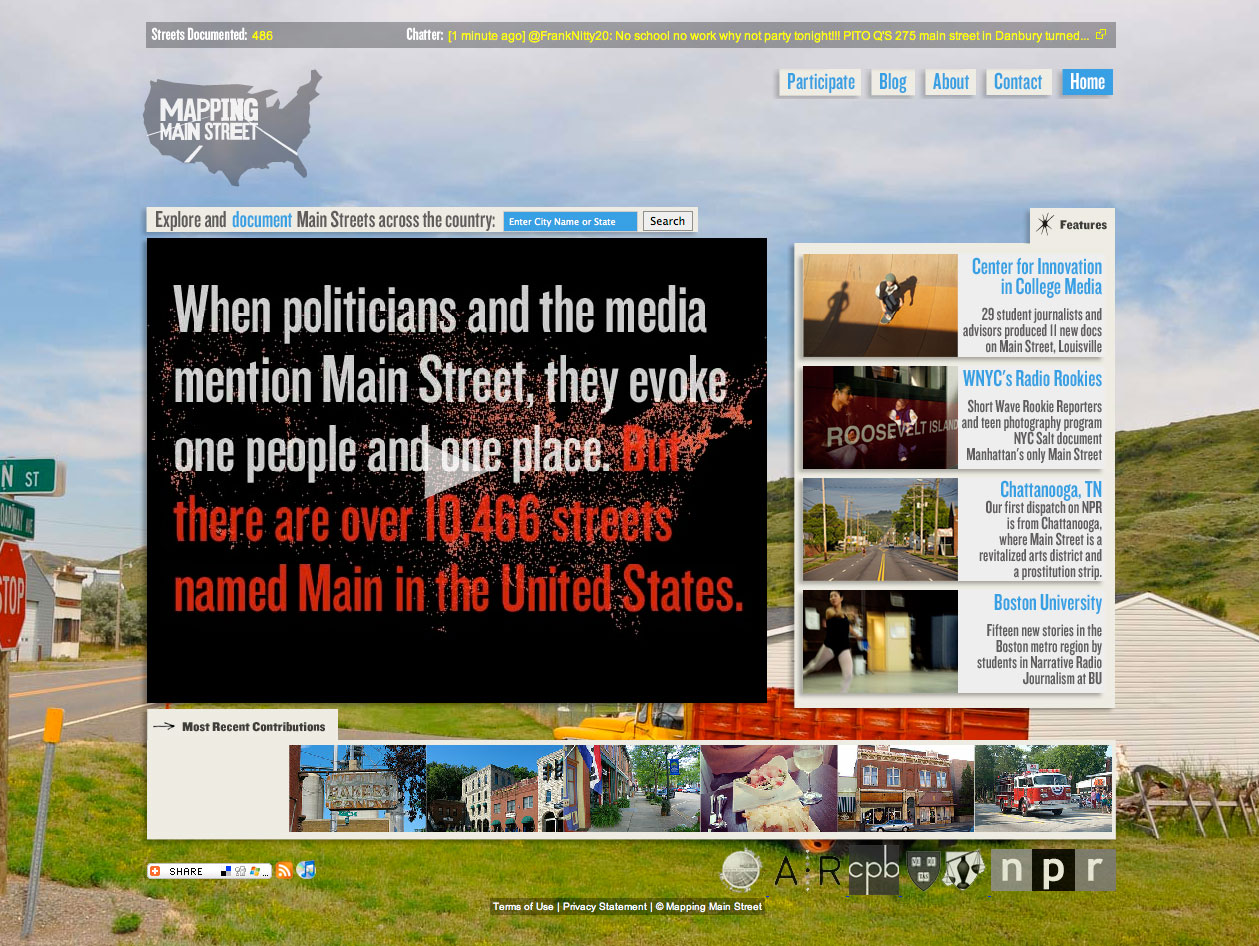Open the red brick storefront photo

pyautogui.click(x=906, y=788)
